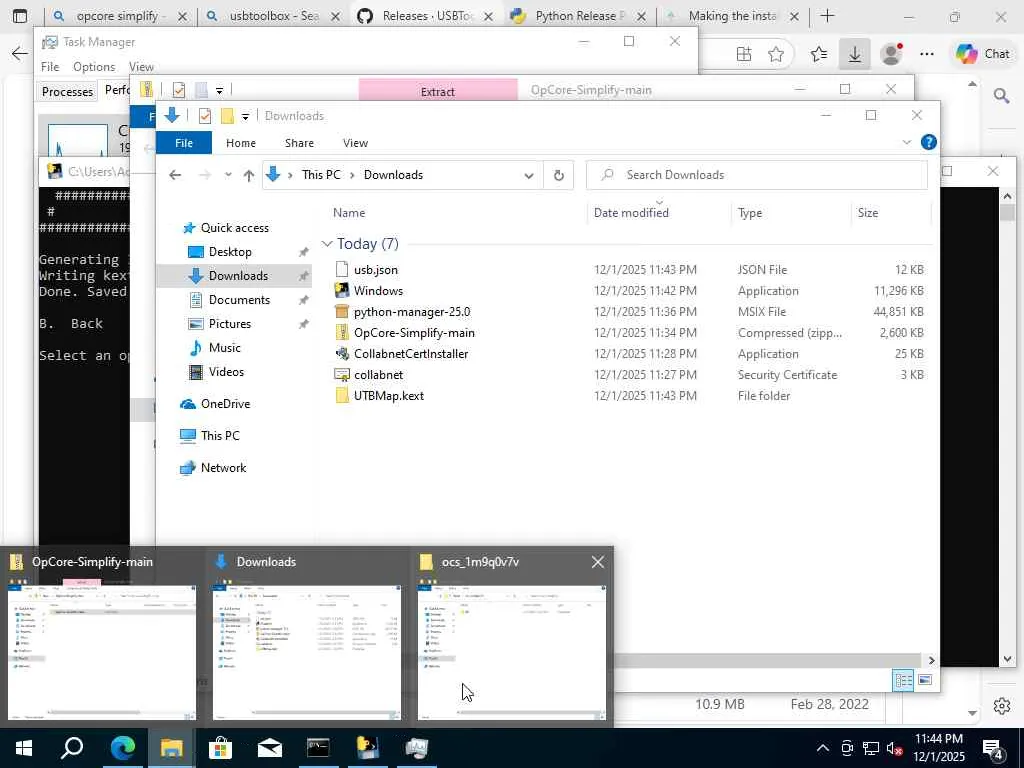Open Edge sidebar search icon
Viewport: 1024px width, 768px height.
(x=1001, y=97)
